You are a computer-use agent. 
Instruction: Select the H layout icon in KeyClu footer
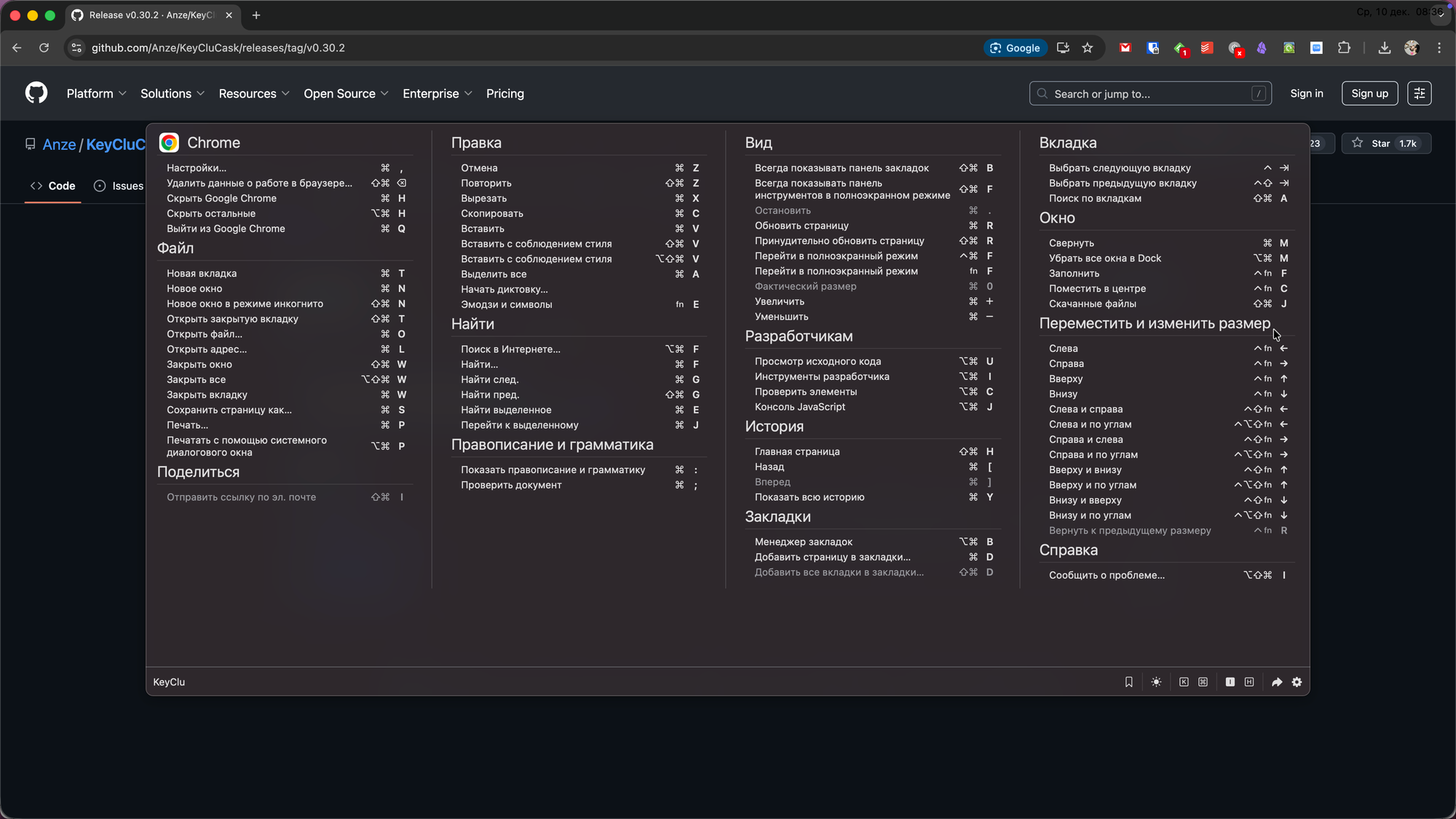1249,682
